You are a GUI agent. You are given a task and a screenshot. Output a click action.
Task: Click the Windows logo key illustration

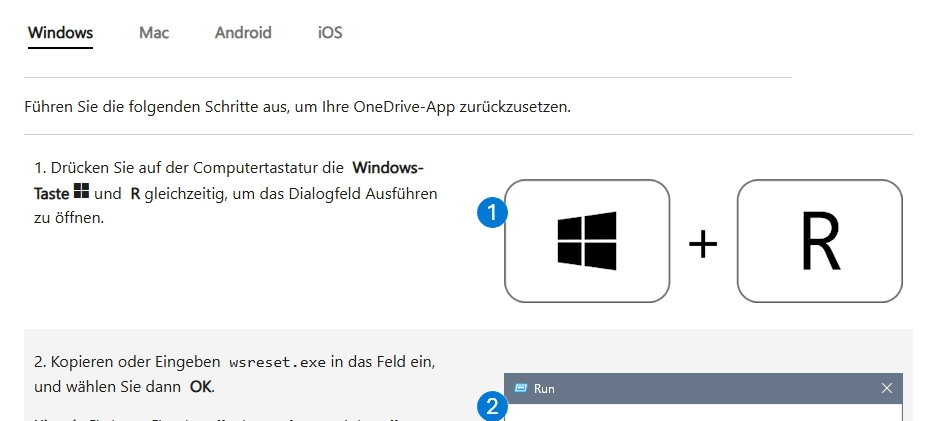click(x=587, y=241)
